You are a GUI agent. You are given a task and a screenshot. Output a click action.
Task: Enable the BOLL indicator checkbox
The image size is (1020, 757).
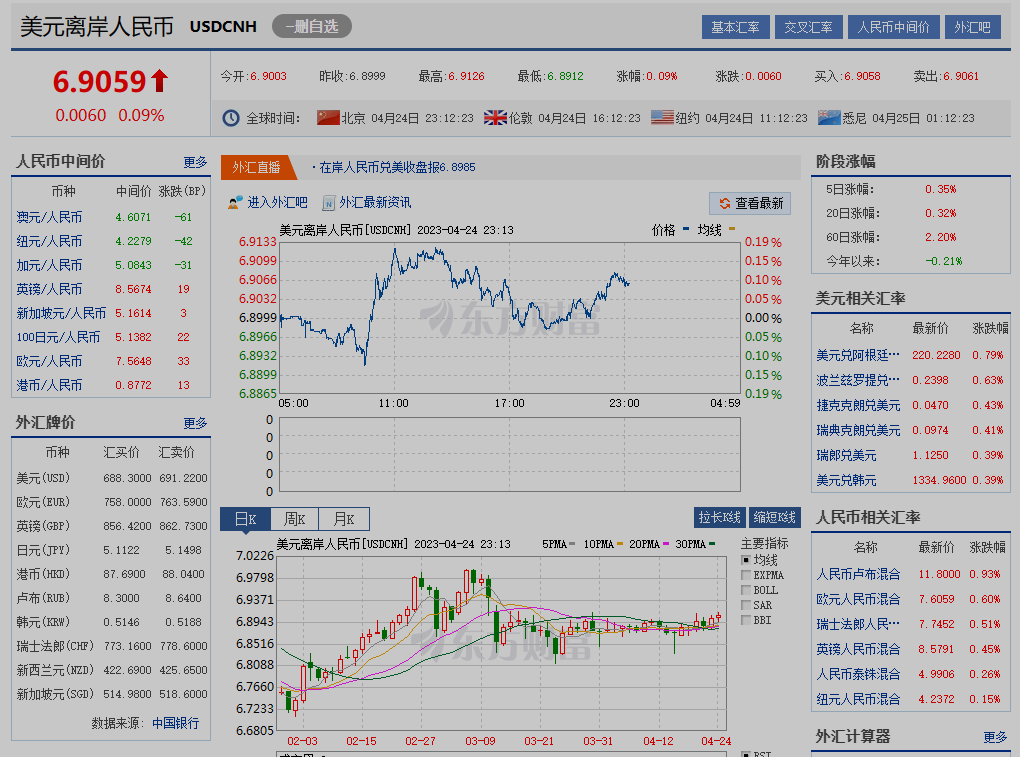point(746,590)
